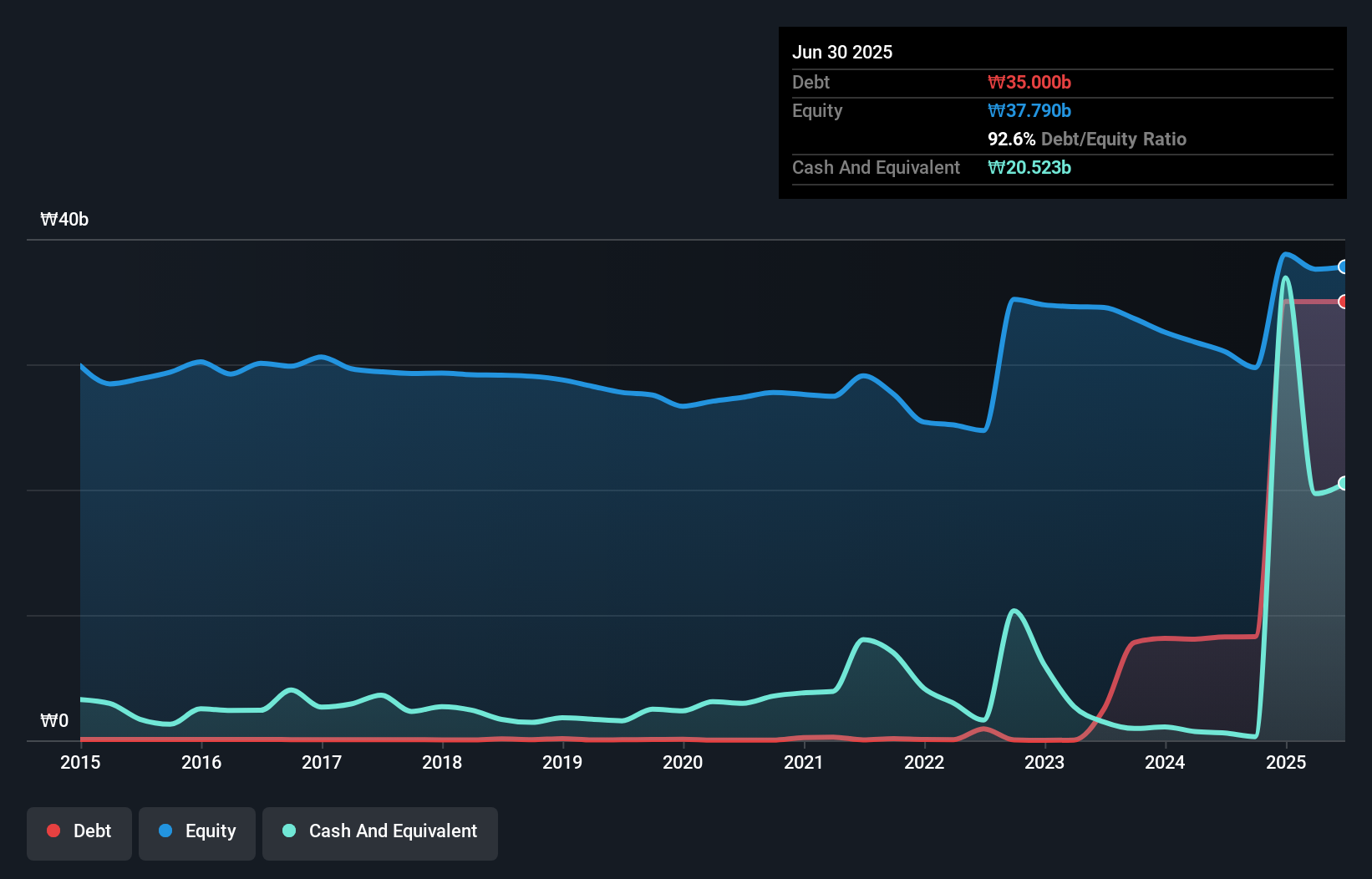Click the red Debt endpoint marker
Viewport: 1372px width, 879px height.
[x=1343, y=302]
